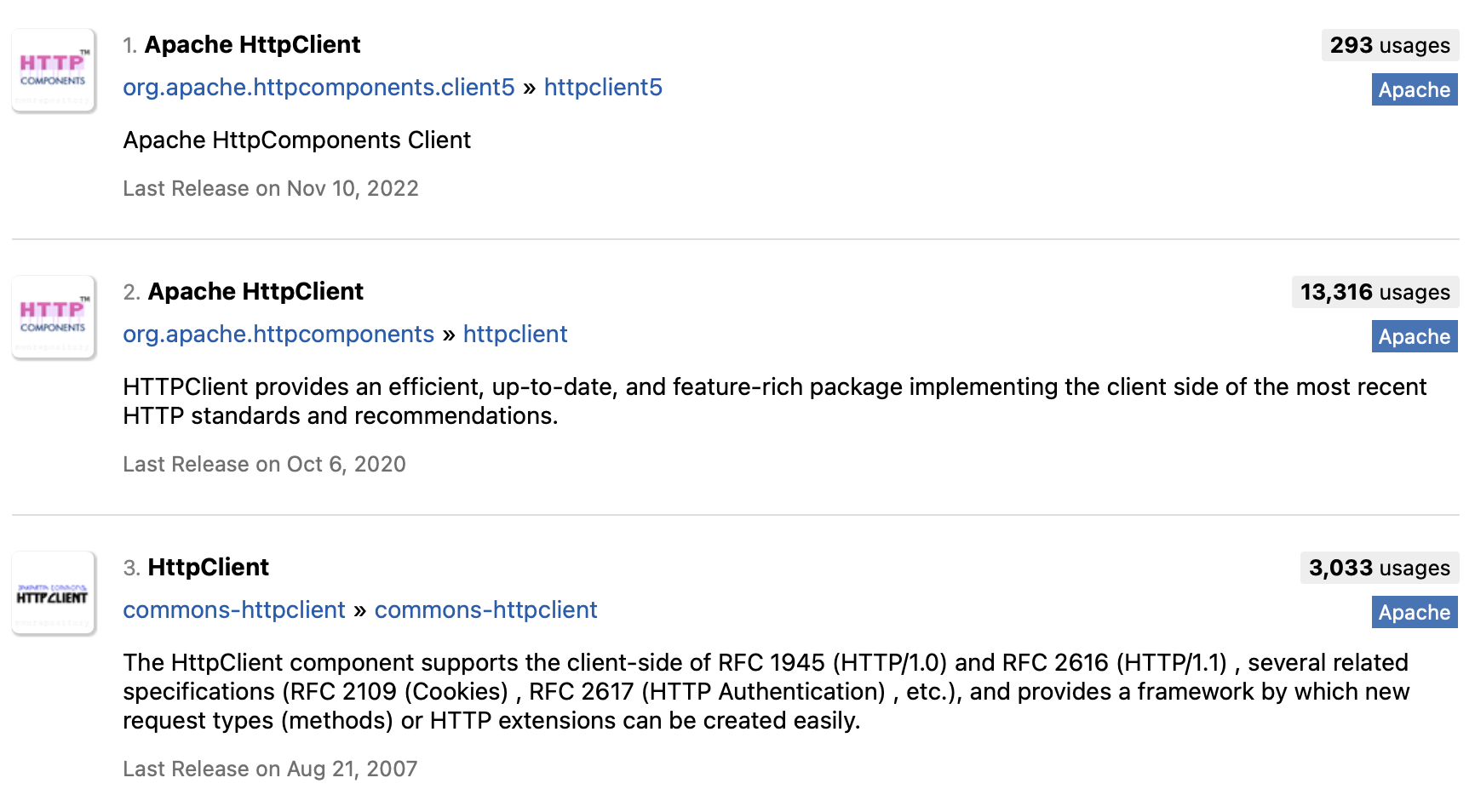Click the Last Release date of result 3
Image resolution: width=1475 pixels, height=812 pixels.
269,769
